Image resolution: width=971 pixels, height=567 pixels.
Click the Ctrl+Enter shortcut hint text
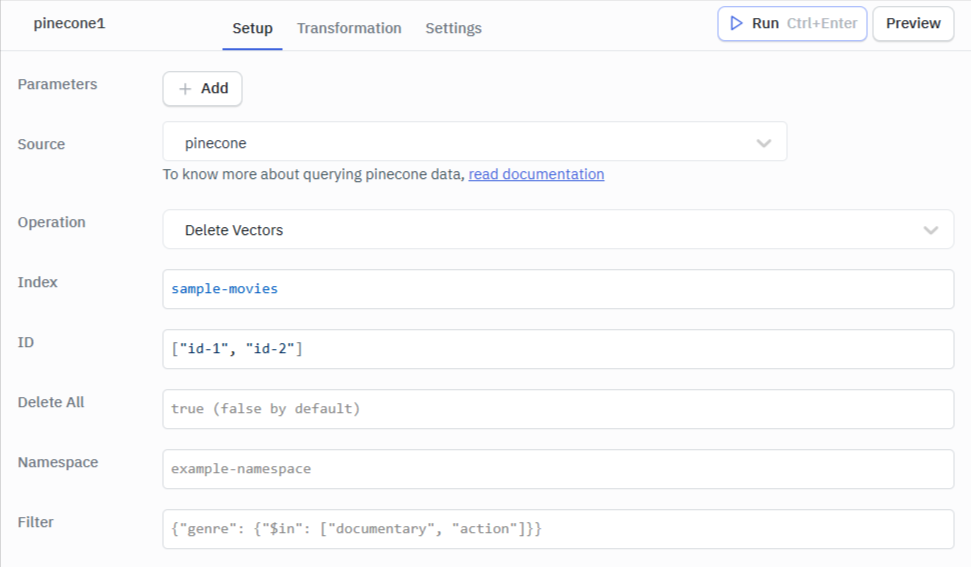822,24
